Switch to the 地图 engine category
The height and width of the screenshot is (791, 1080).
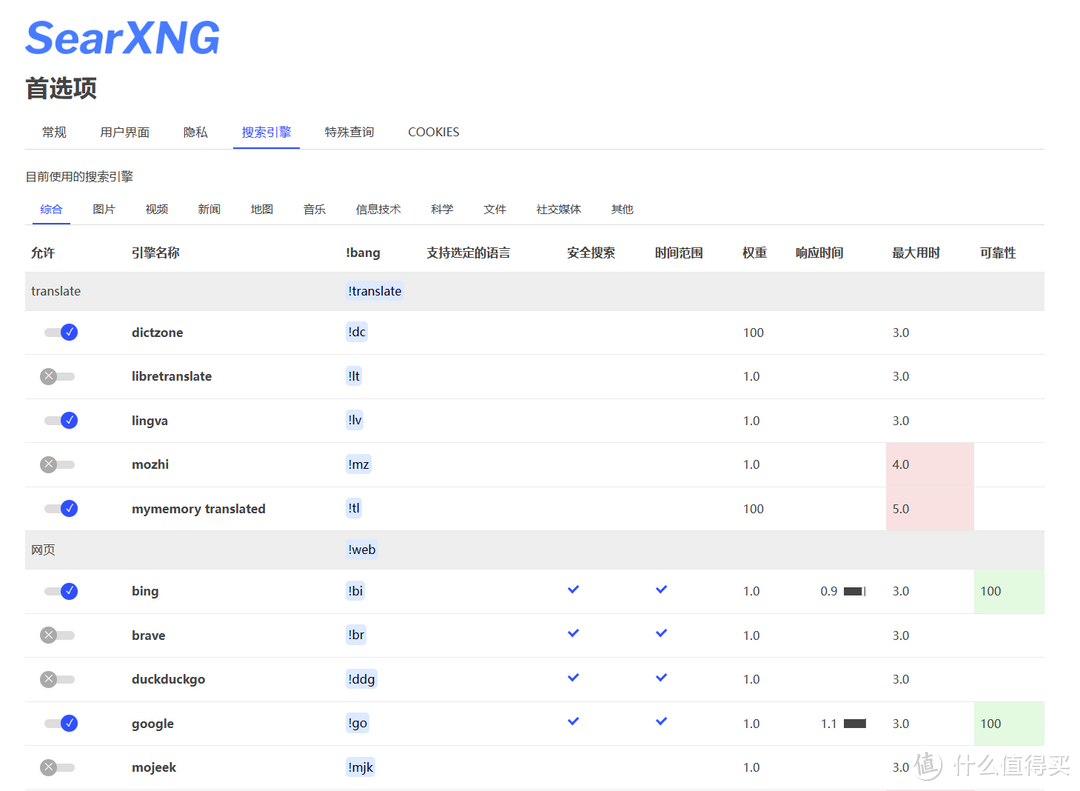[262, 209]
